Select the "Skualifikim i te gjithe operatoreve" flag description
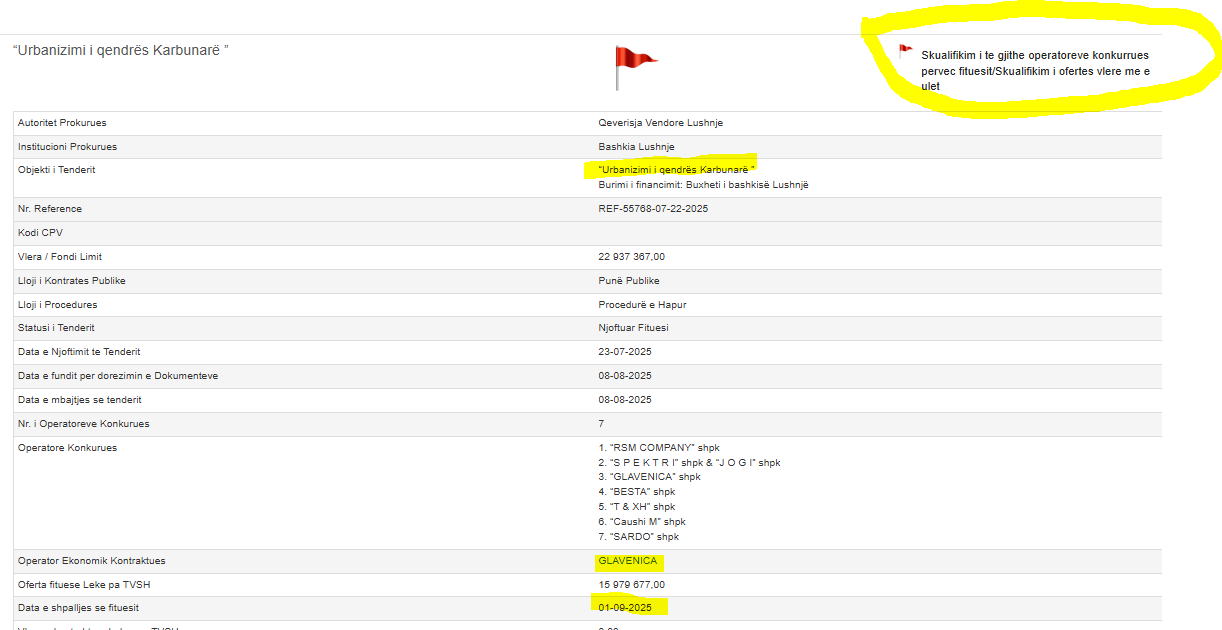Viewport: 1222px width, 630px height. tap(1034, 71)
